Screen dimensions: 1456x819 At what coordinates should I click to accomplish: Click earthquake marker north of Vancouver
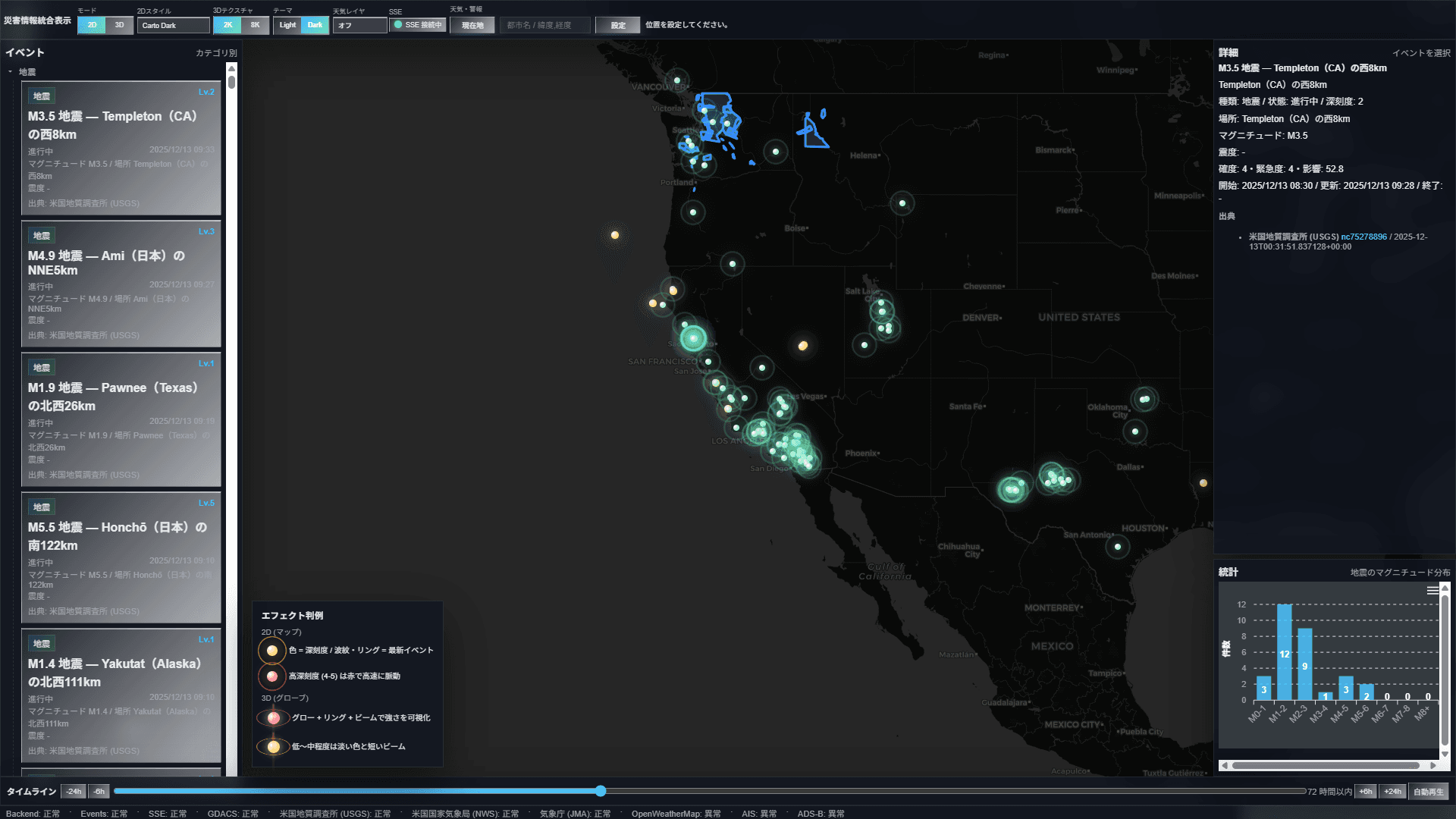676,80
